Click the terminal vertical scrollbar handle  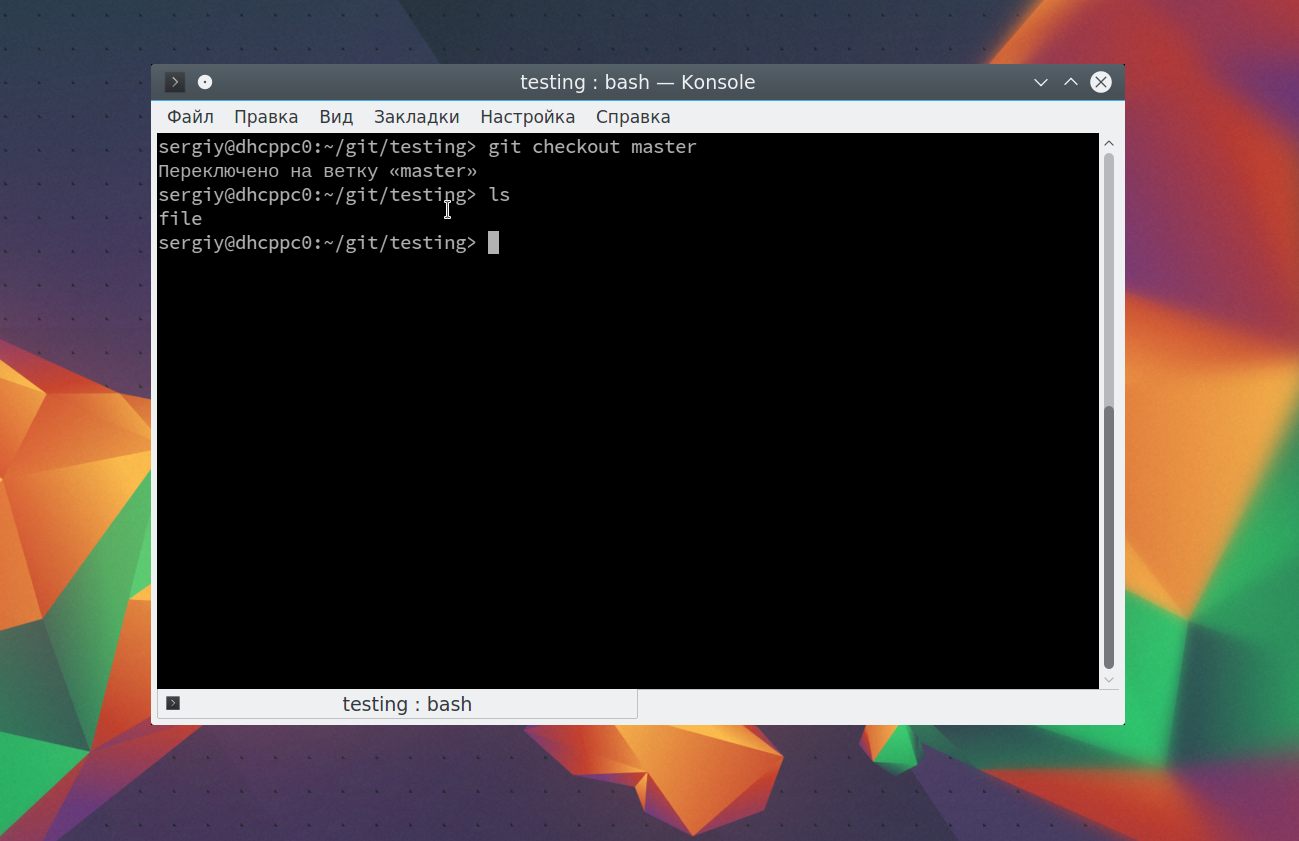(1108, 538)
